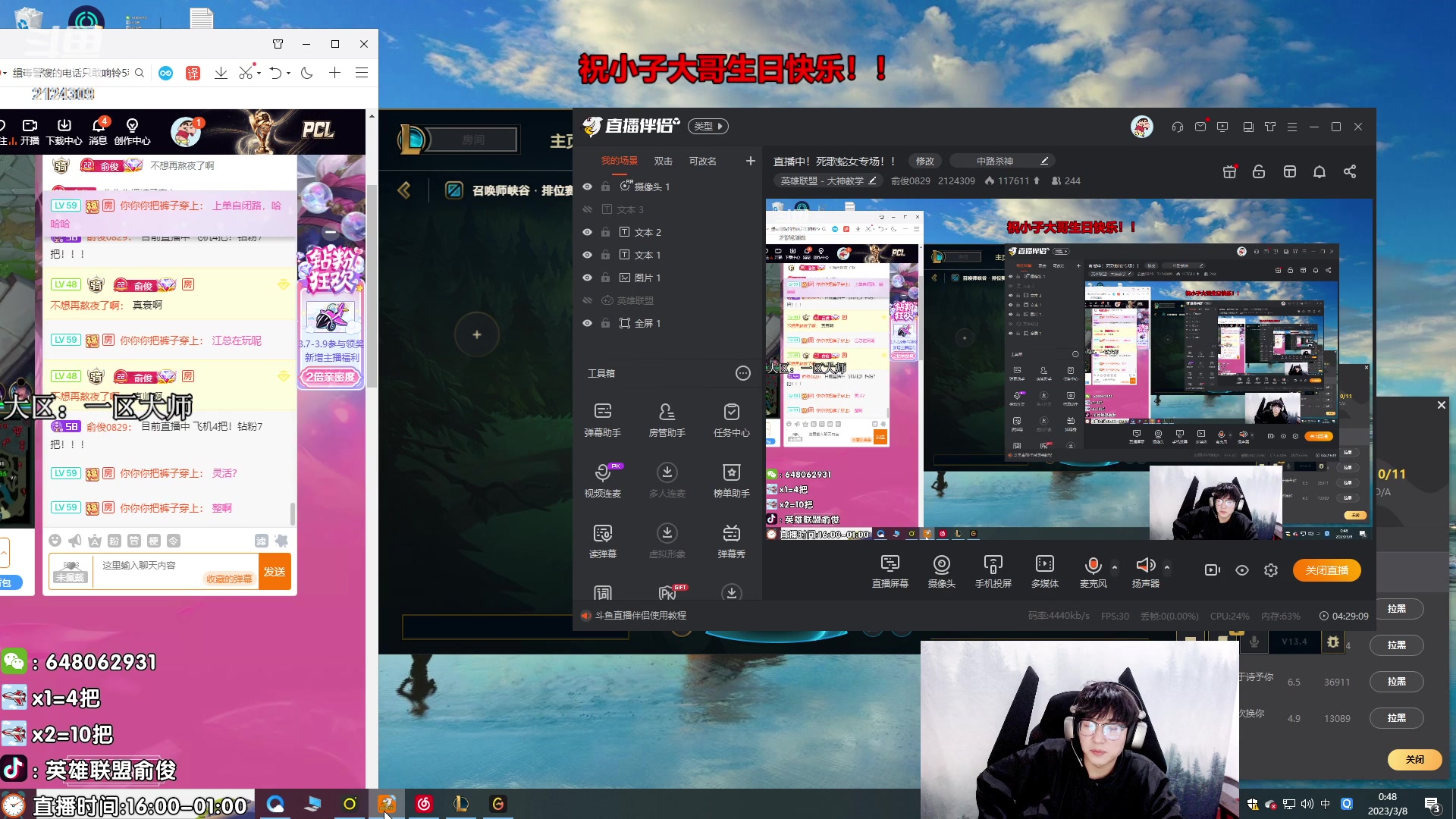Click 修改 to edit the stream title
This screenshot has width=1456, height=819.
(x=925, y=161)
